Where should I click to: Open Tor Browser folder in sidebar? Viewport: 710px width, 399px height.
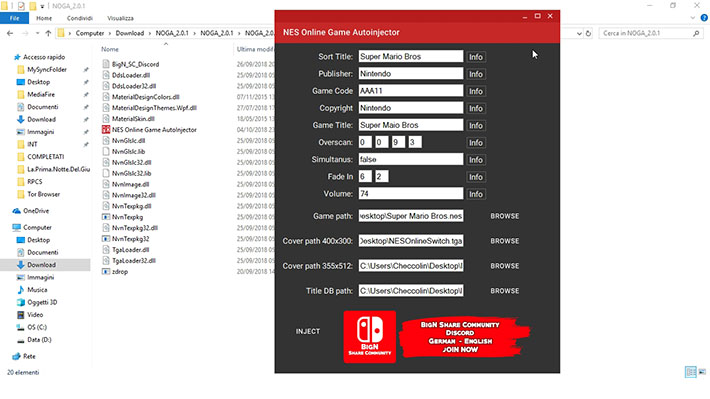pyautogui.click(x=43, y=194)
